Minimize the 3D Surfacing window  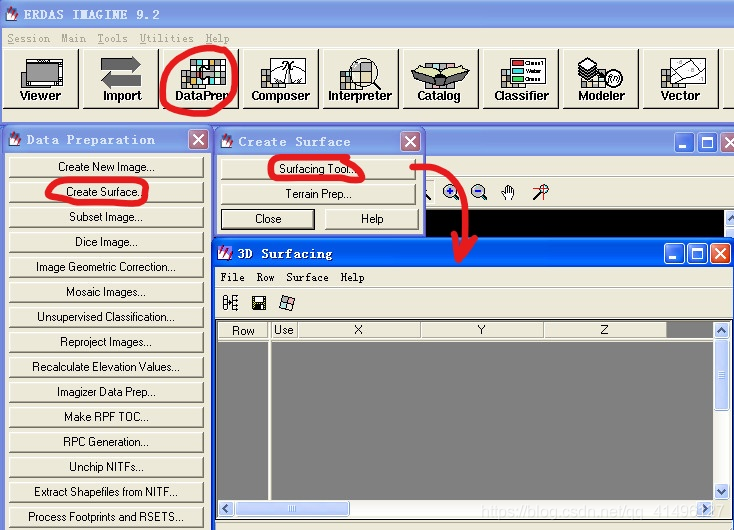pos(674,254)
